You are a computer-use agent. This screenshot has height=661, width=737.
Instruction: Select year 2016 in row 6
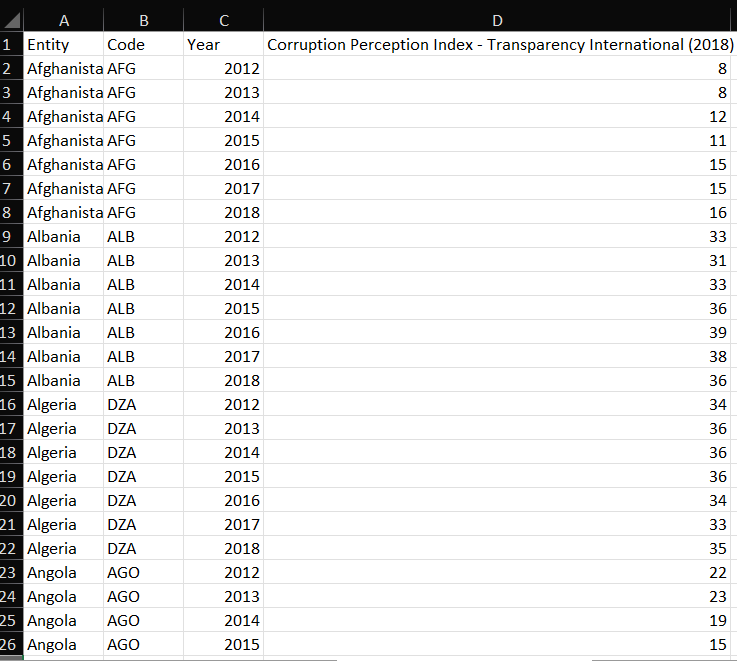223,164
